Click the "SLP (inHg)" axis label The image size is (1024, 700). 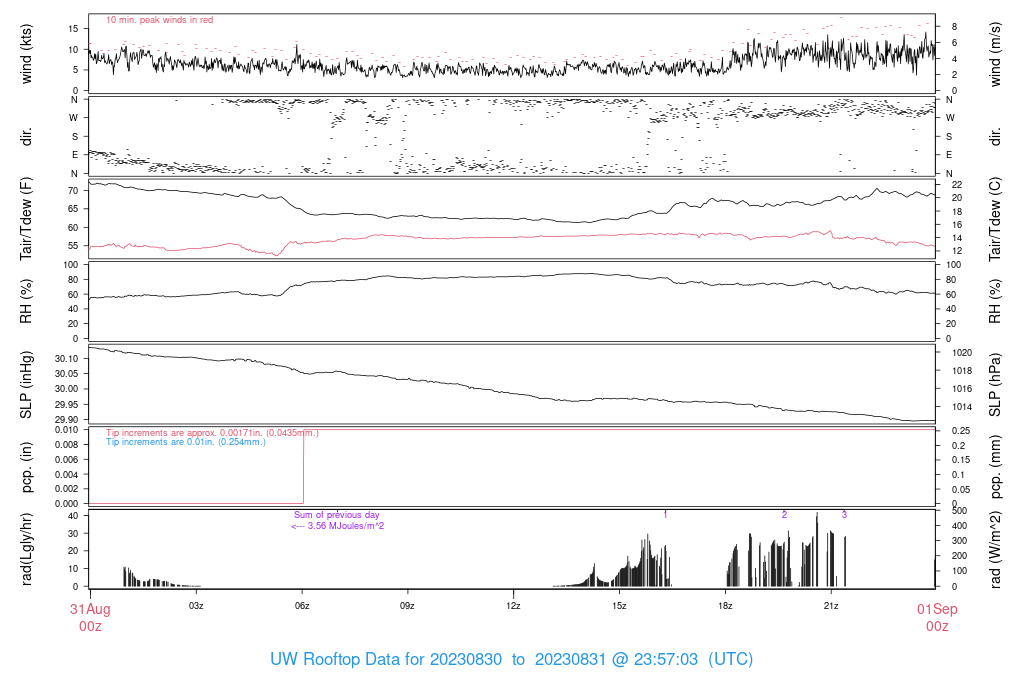[27, 384]
